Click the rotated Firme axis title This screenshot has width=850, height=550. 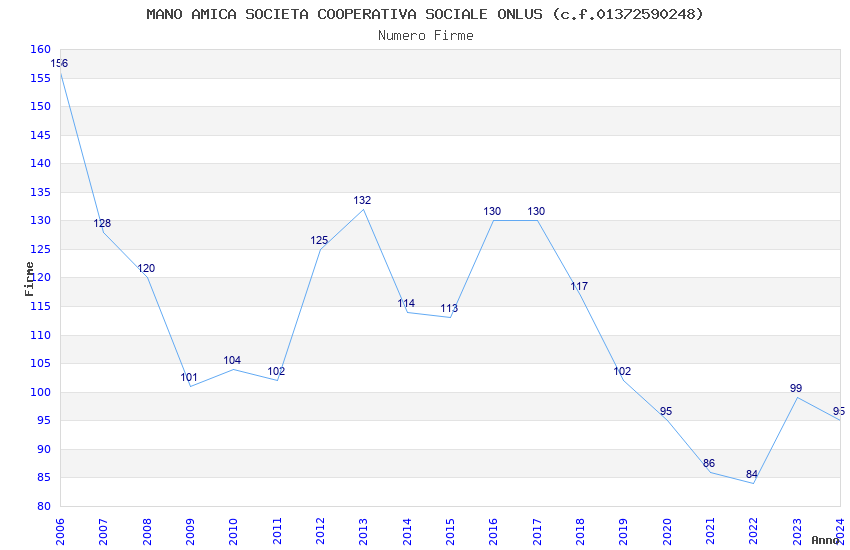pos(29,279)
